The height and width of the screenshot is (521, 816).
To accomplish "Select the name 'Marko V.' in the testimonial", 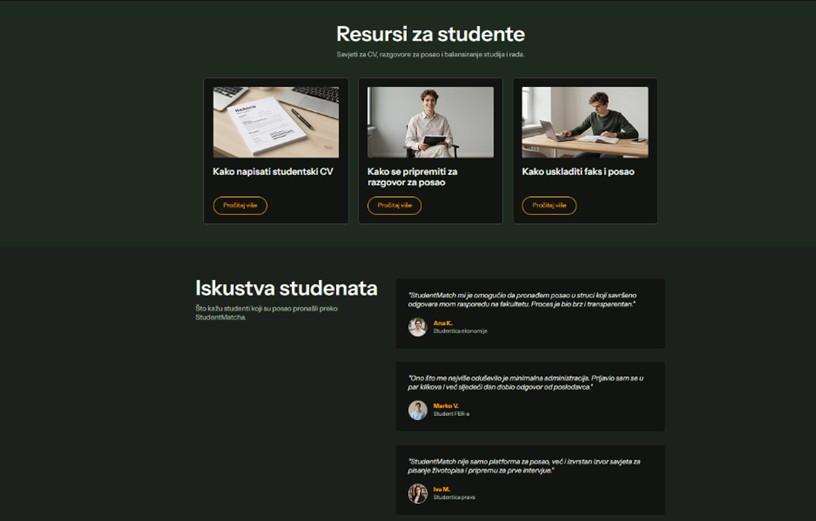I will (446, 406).
